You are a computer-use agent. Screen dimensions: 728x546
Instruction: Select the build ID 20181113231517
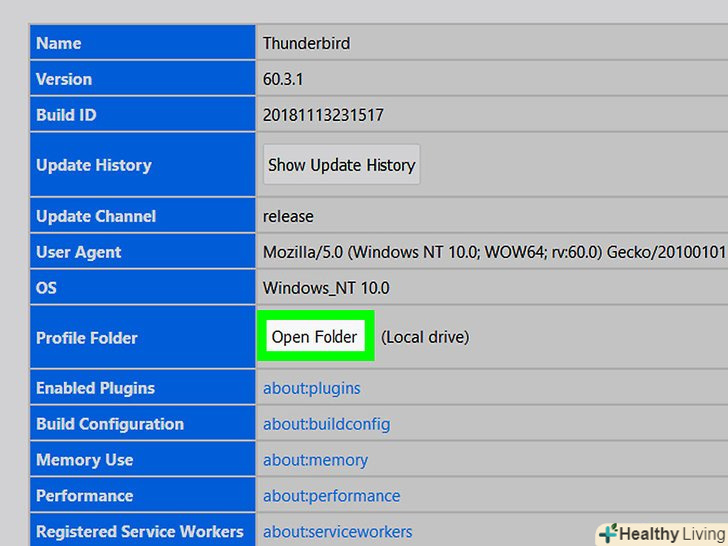(323, 115)
